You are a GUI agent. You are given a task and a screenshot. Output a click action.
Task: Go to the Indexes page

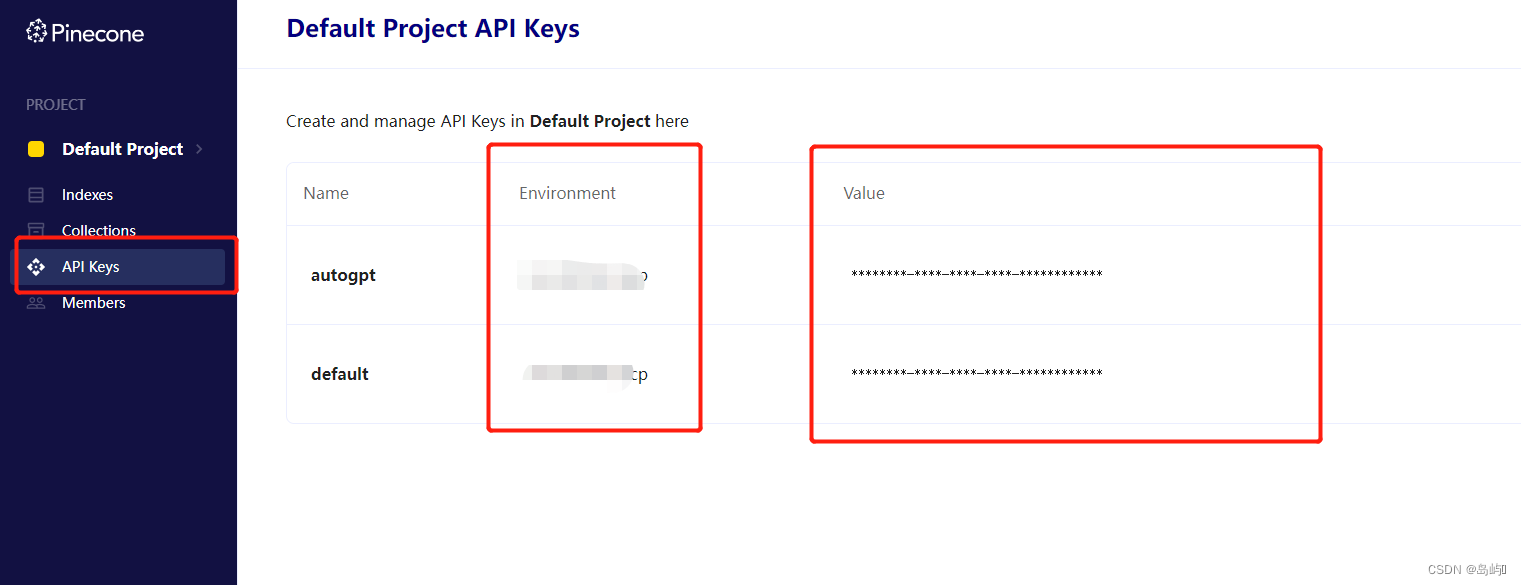pyautogui.click(x=87, y=195)
